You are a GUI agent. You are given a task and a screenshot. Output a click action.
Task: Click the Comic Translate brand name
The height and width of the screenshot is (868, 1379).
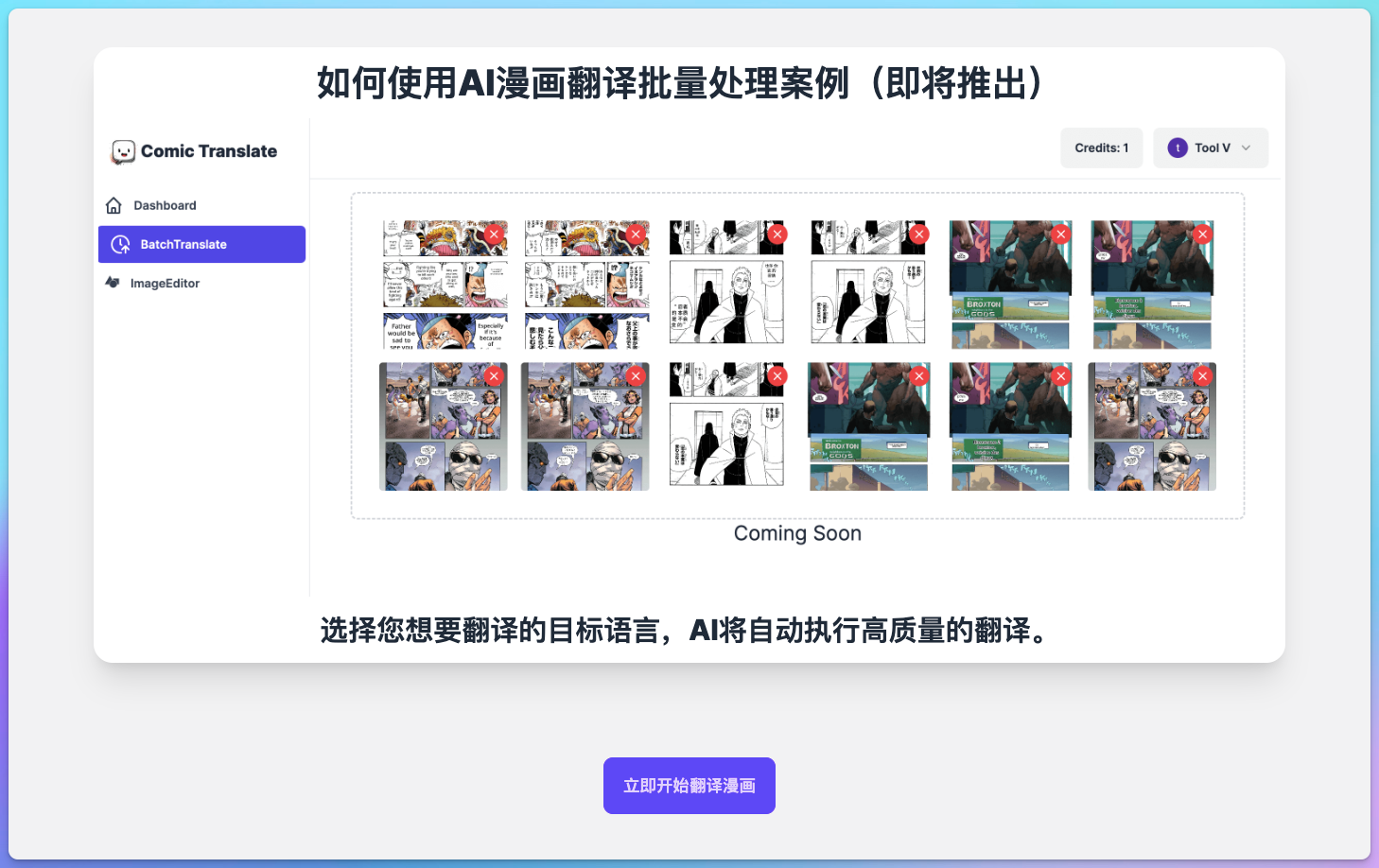click(x=209, y=151)
